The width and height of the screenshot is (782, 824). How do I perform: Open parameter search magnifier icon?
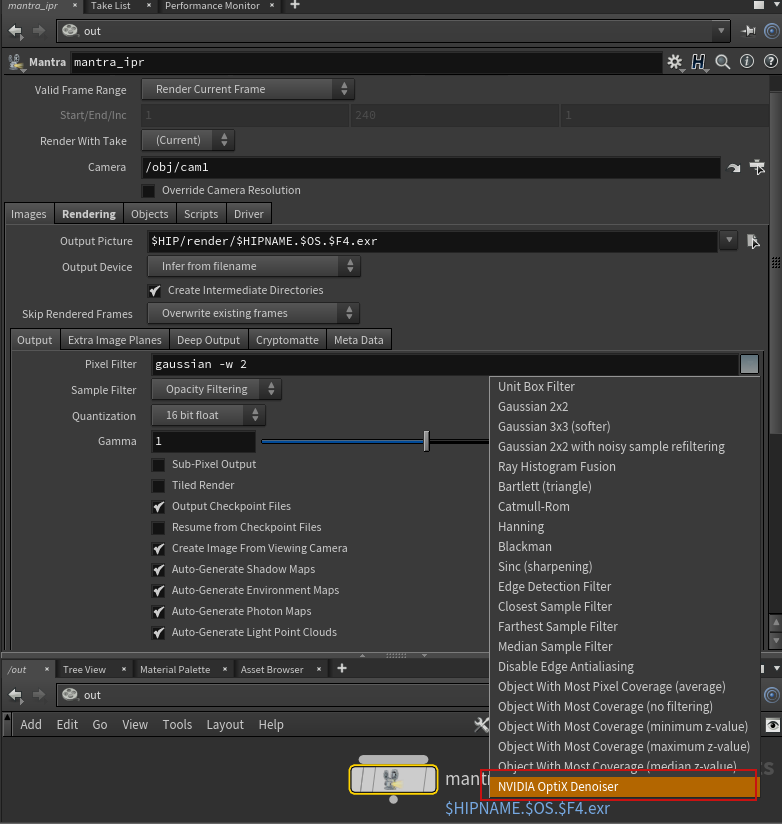click(x=723, y=62)
